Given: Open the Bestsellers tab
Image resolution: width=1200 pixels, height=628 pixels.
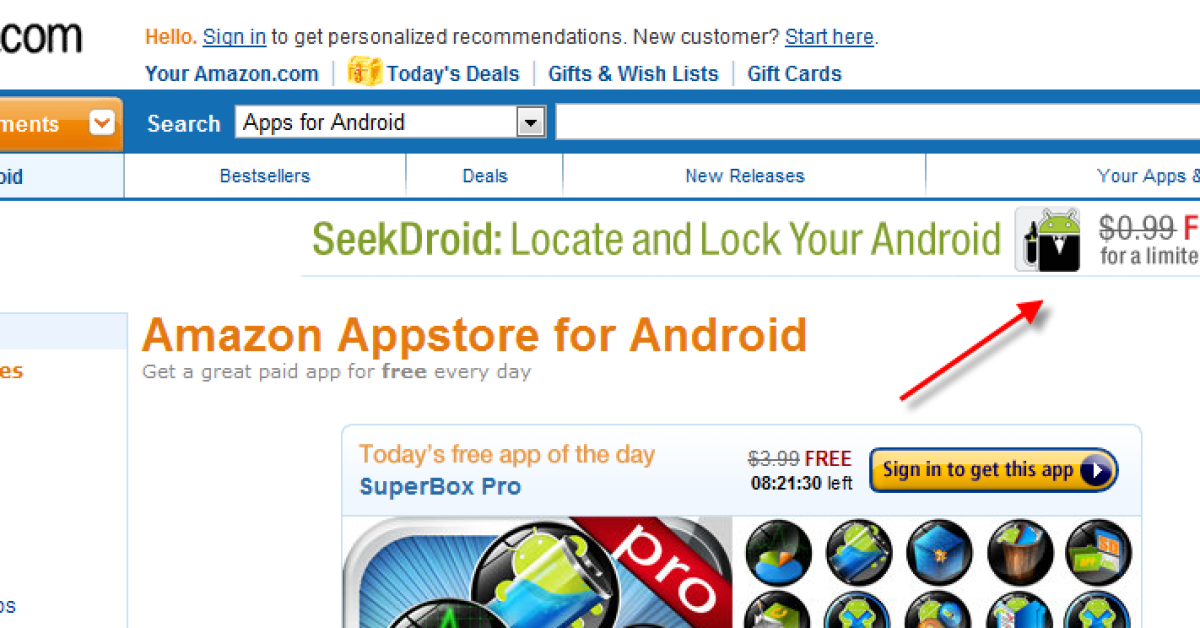Looking at the screenshot, I should click(265, 176).
